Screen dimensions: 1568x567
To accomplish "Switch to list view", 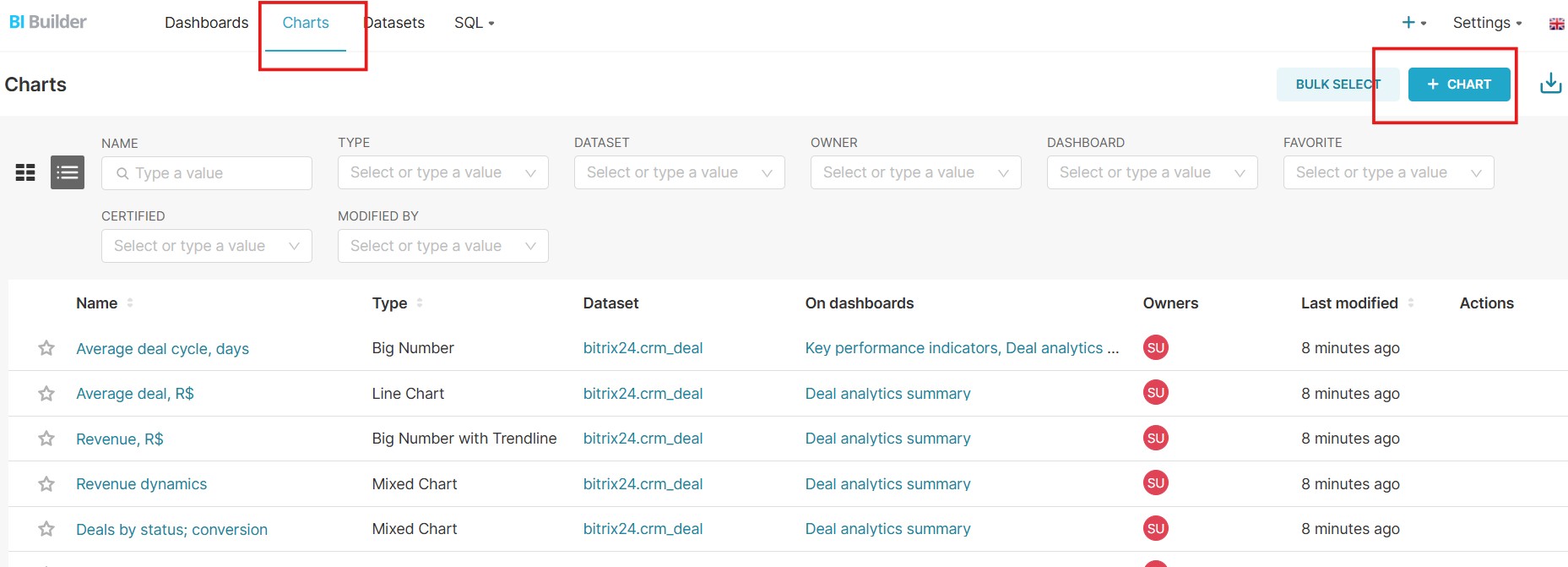I will click(x=68, y=172).
